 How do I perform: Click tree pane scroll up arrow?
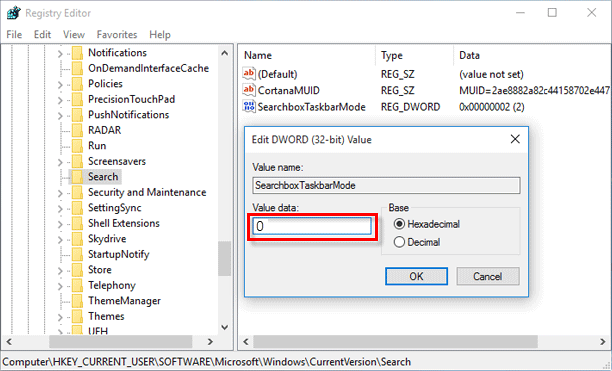coord(224,53)
